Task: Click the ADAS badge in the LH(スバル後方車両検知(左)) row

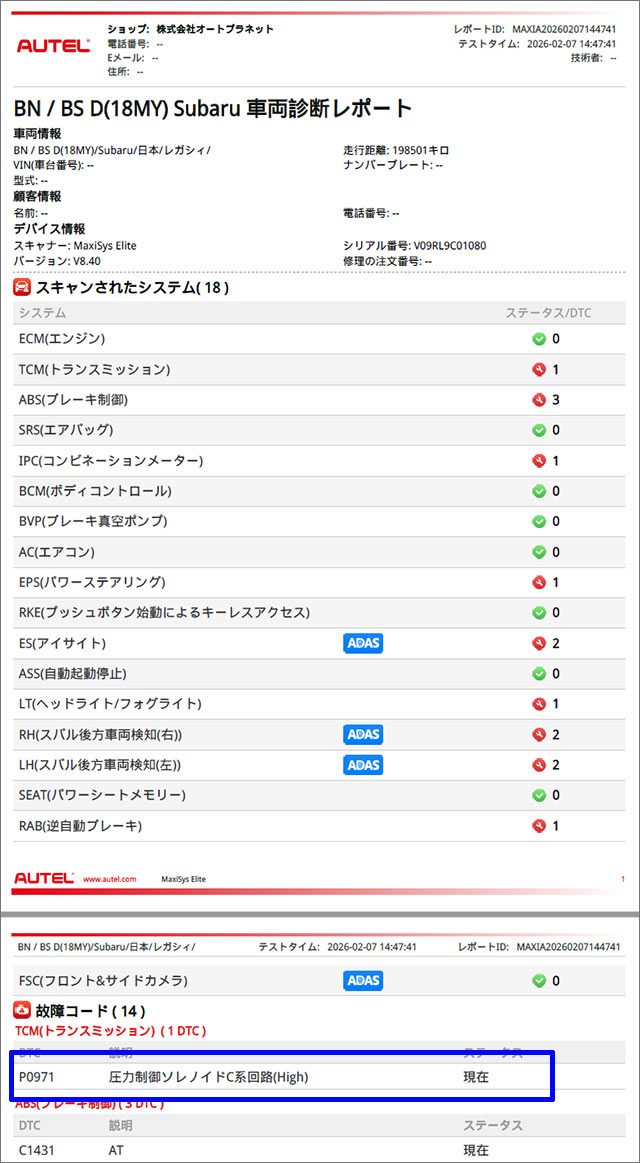Action: click(363, 765)
